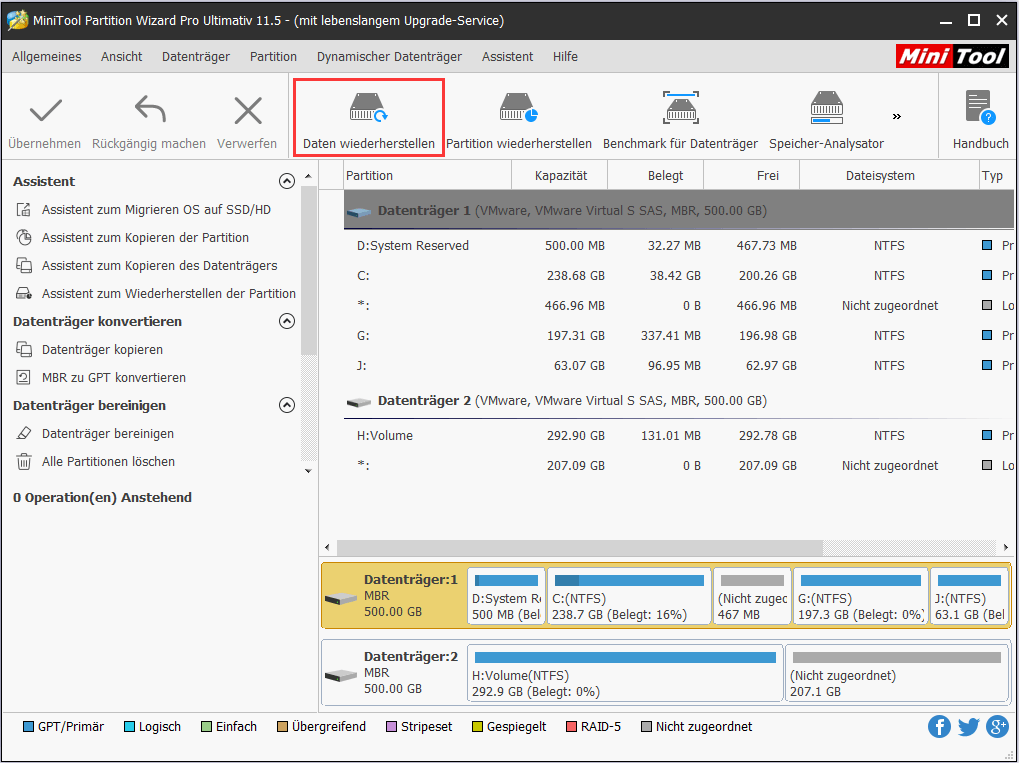Open the Ansicht menu

(122, 57)
